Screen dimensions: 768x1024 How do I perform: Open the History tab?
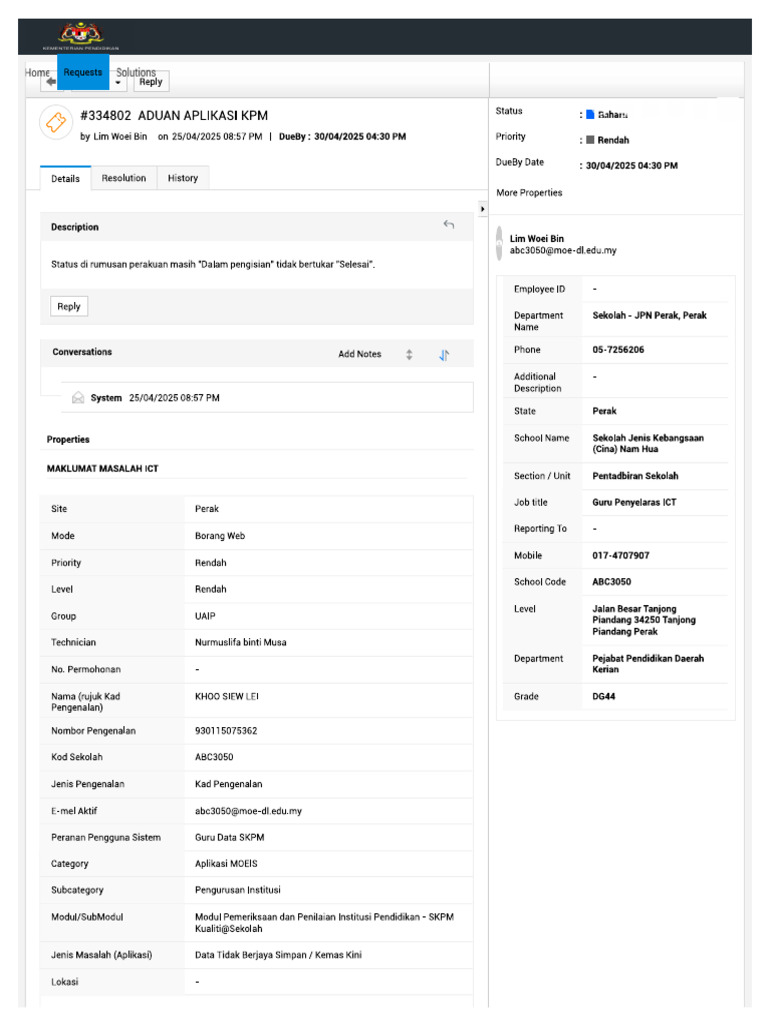tap(183, 178)
